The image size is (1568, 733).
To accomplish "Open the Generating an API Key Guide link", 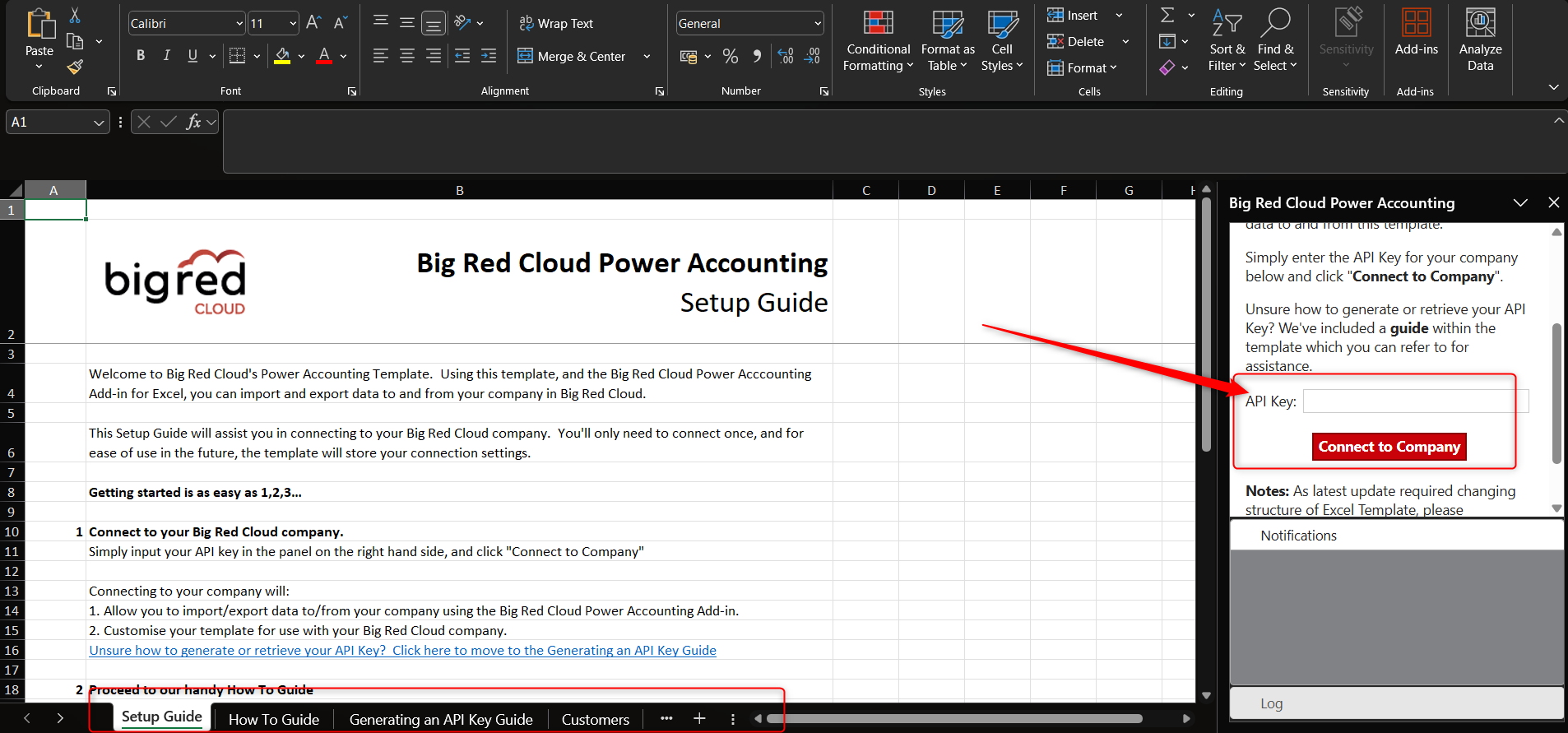I will (x=403, y=651).
